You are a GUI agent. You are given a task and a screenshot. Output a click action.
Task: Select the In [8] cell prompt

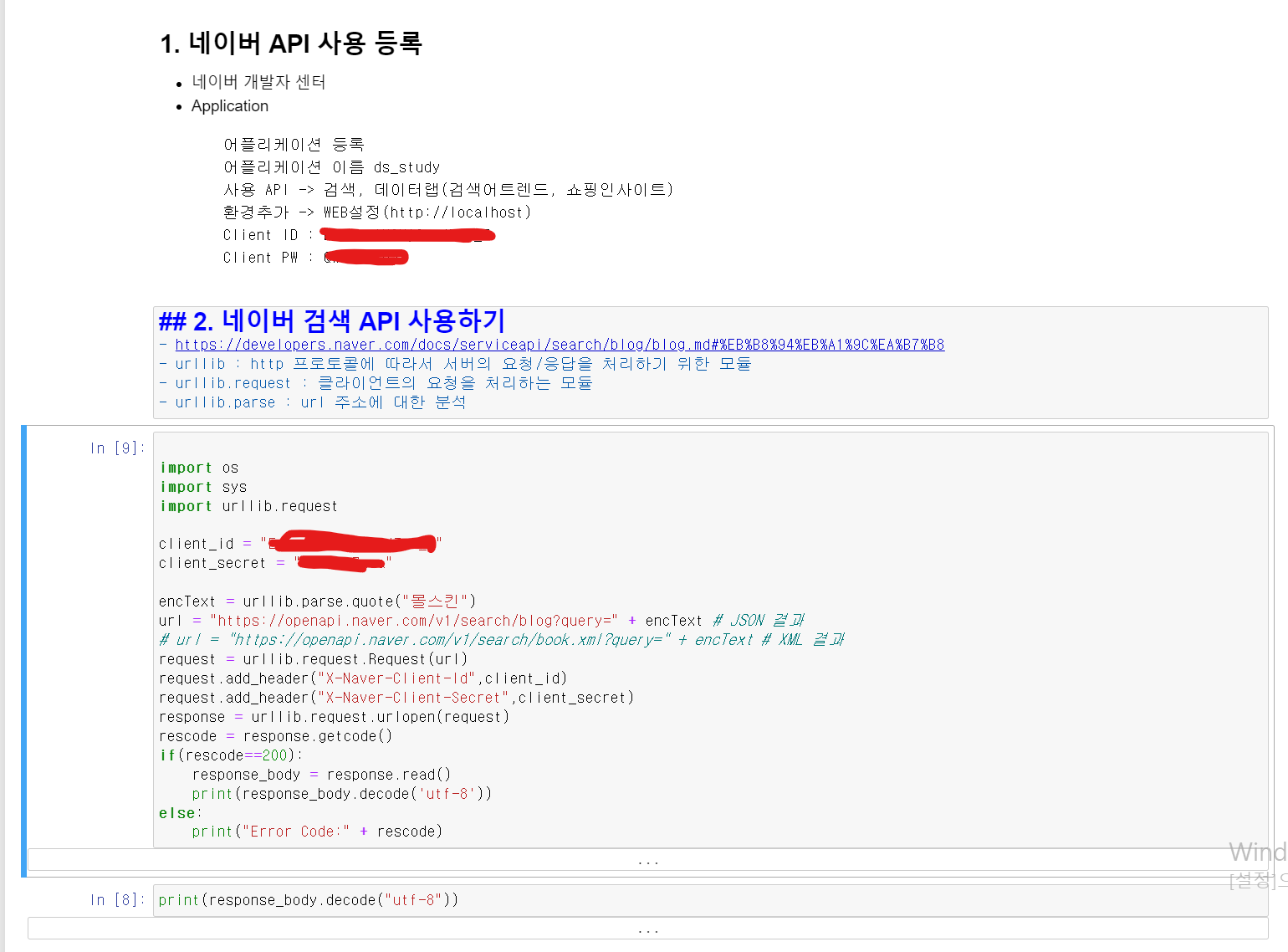tap(117, 900)
